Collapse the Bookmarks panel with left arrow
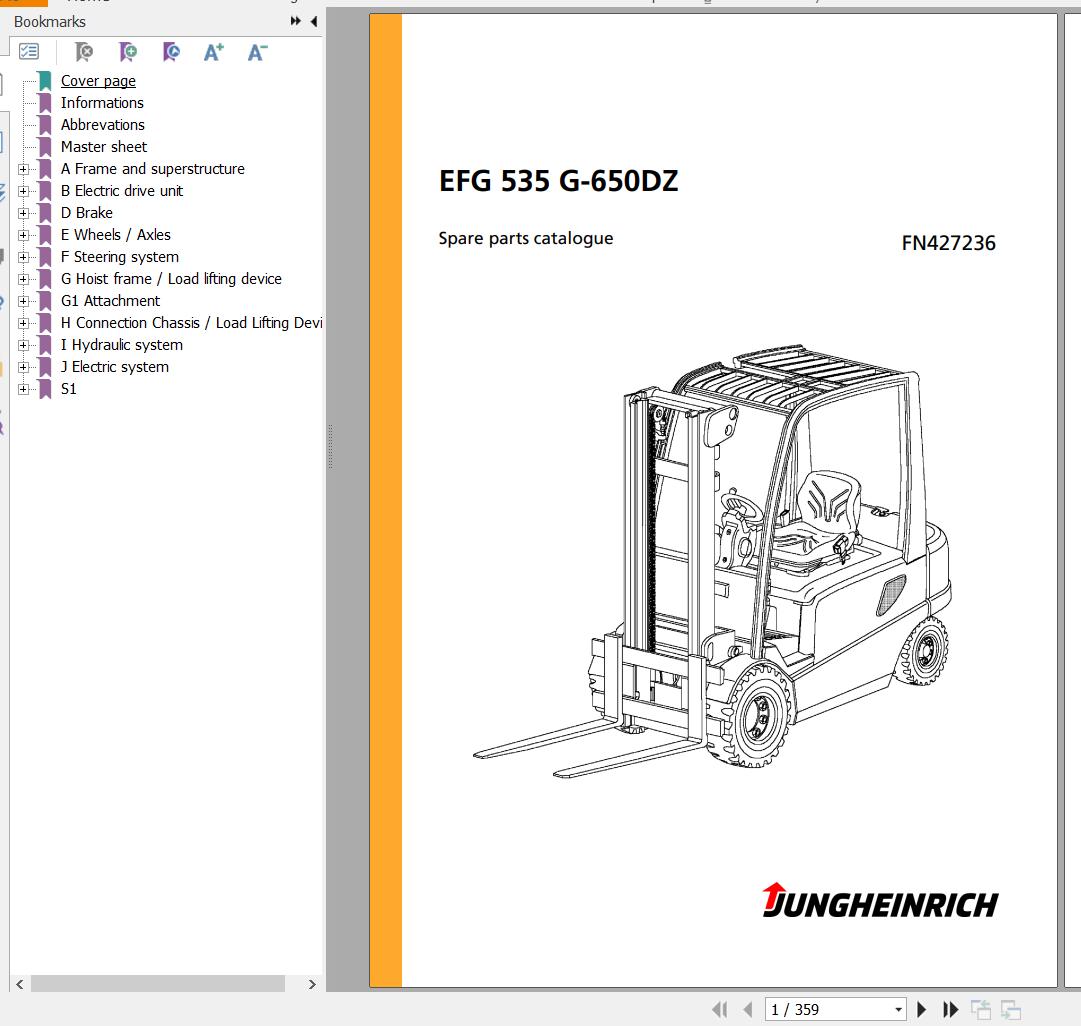The width and height of the screenshot is (1081, 1026). 314,21
